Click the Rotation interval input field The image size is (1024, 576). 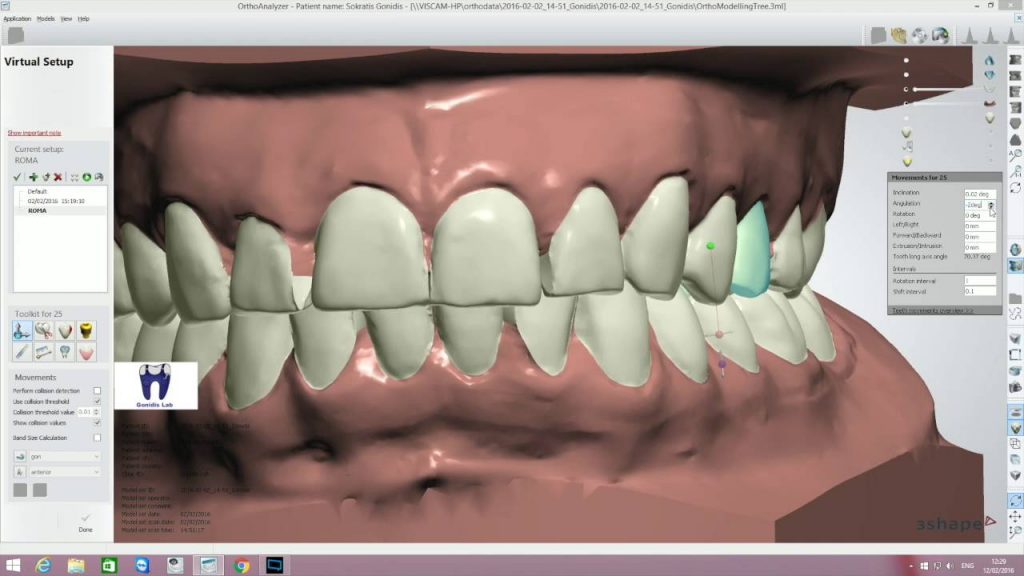coord(979,280)
